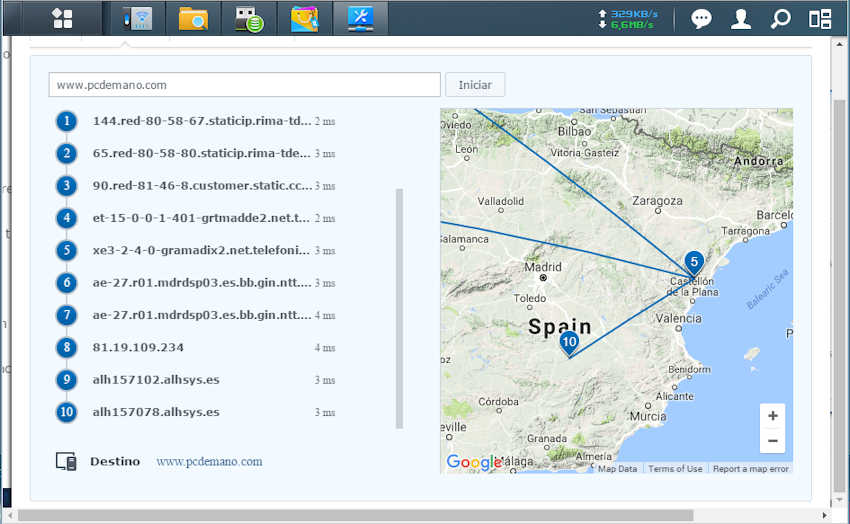The width and height of the screenshot is (850, 524).
Task: Select hop 1 number badge
Action: tap(67, 121)
